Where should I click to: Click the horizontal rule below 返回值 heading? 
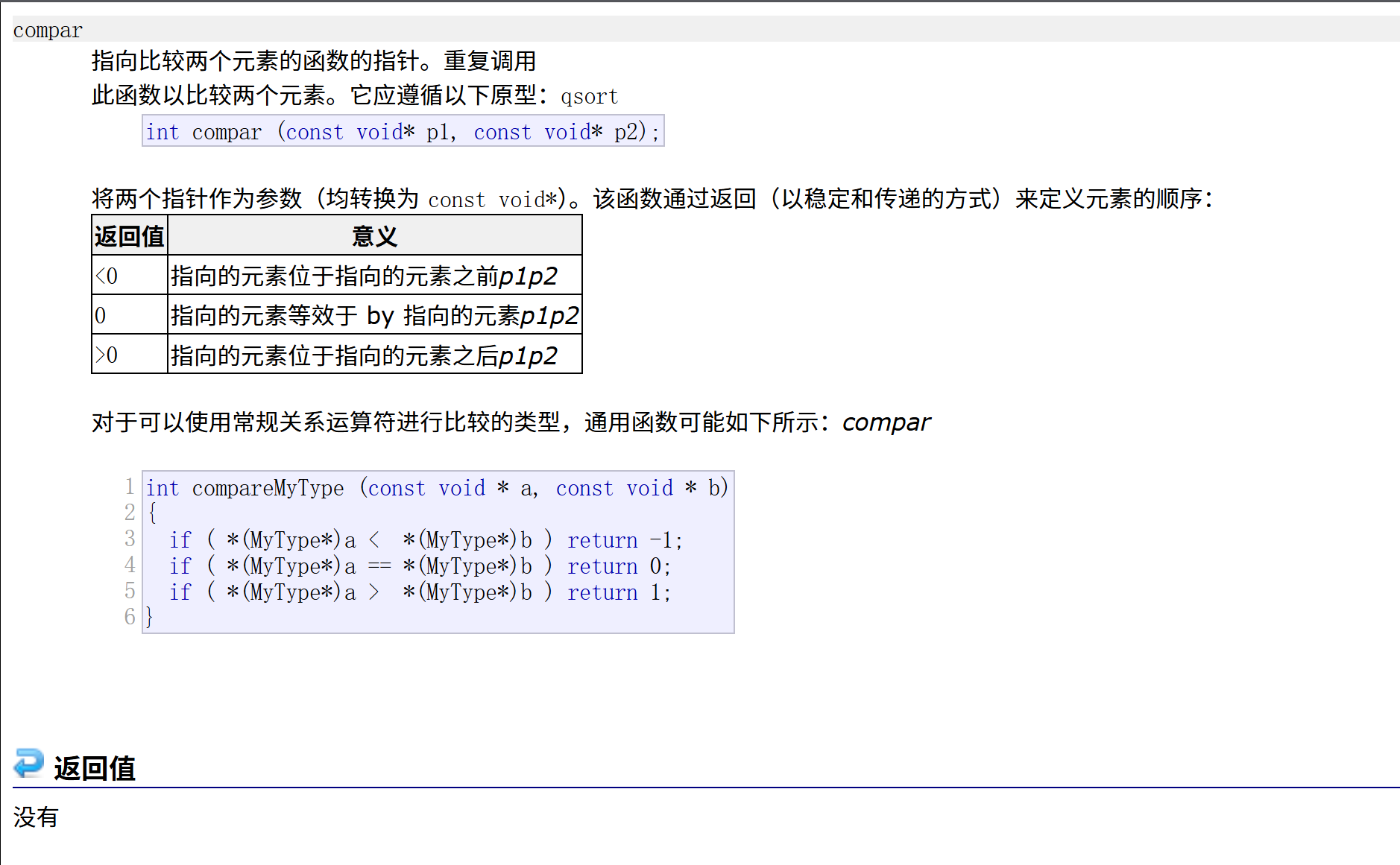(671, 786)
